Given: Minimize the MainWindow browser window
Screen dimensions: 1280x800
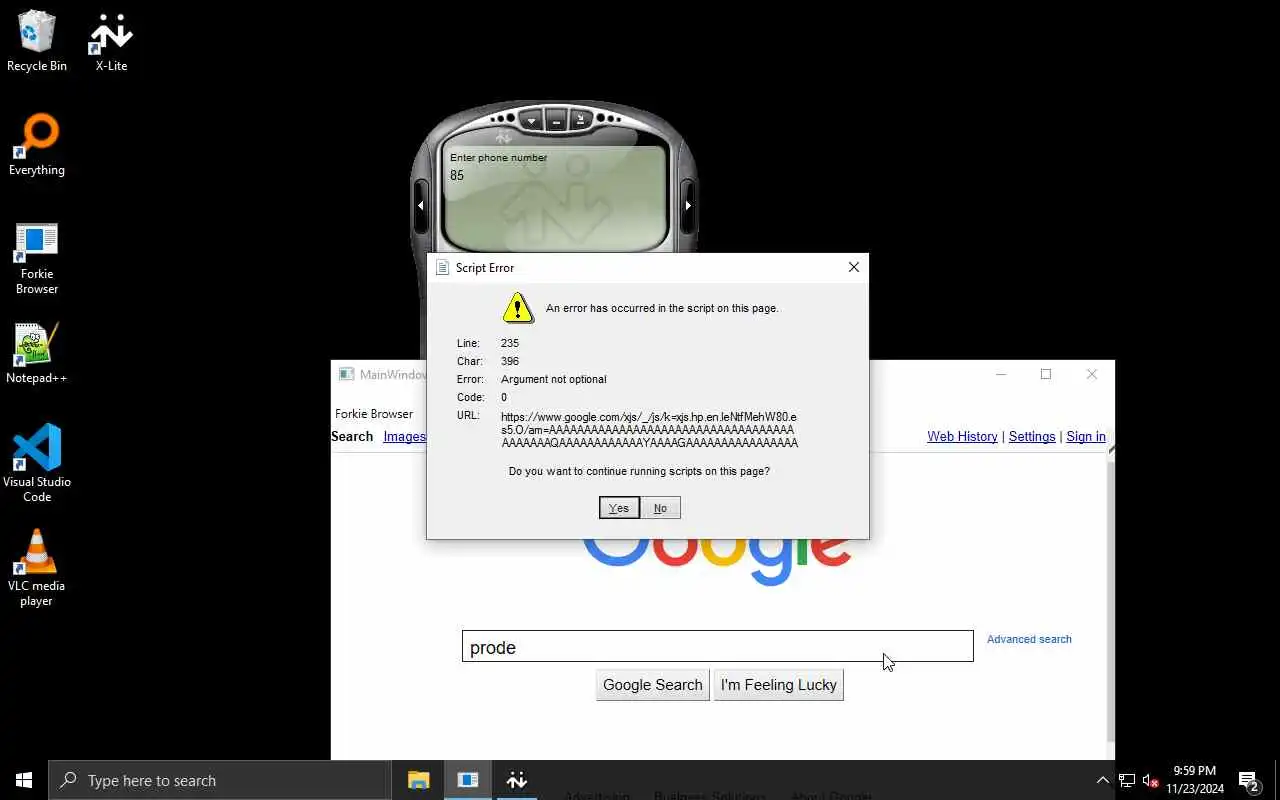Looking at the screenshot, I should point(1001,374).
